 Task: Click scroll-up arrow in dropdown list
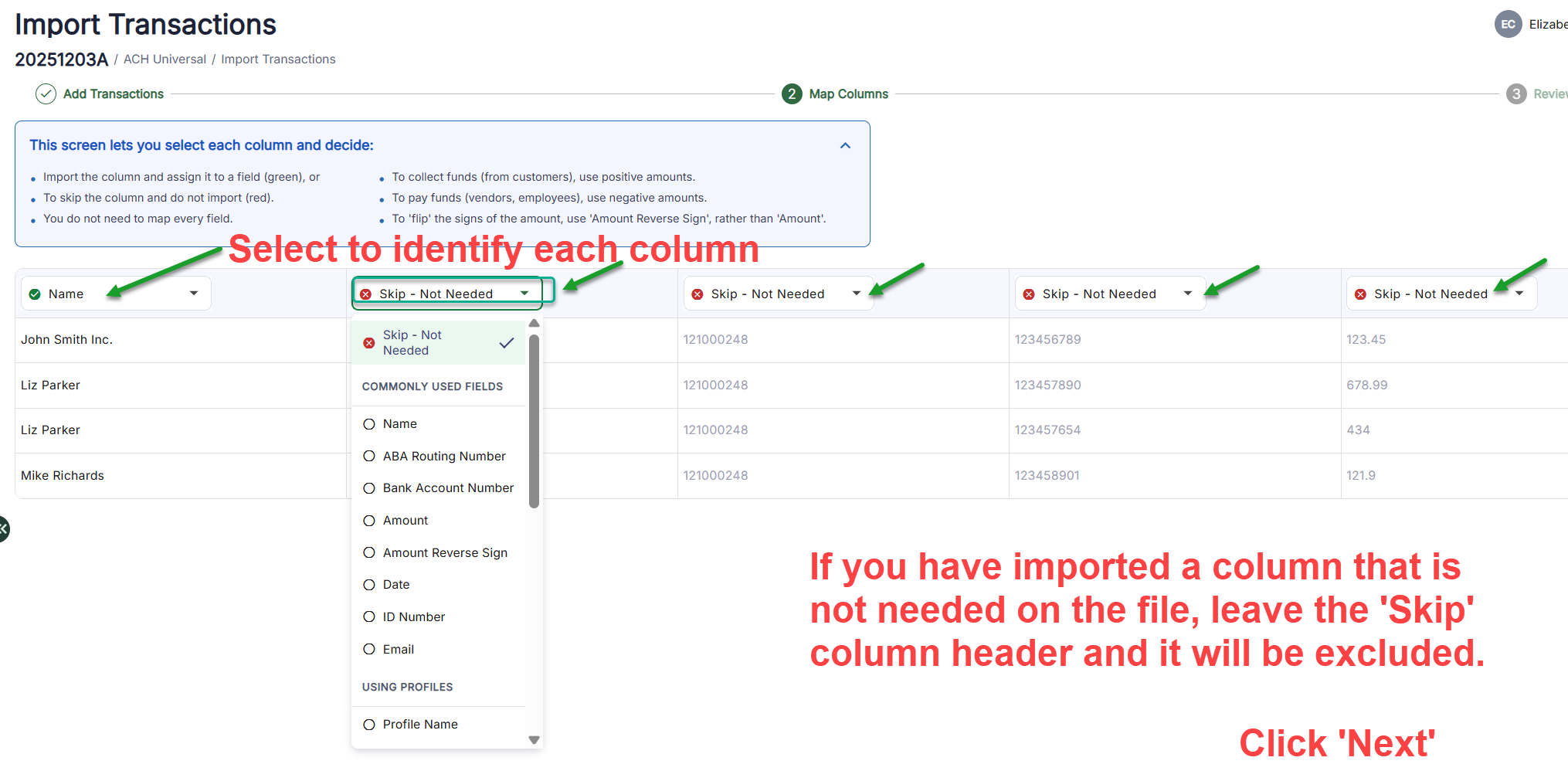tap(534, 323)
